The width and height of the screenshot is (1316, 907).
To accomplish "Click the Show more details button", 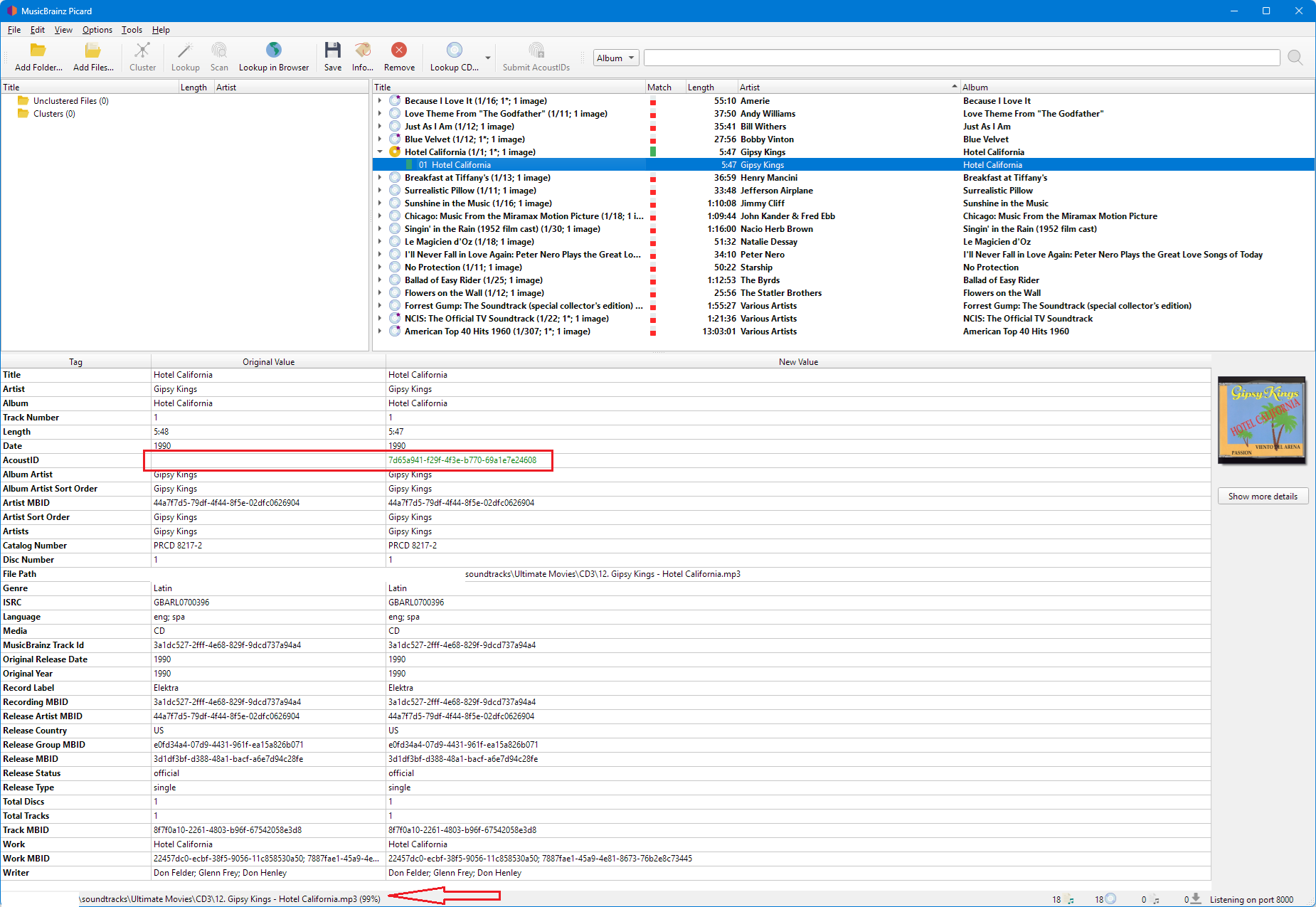I will pos(1263,497).
